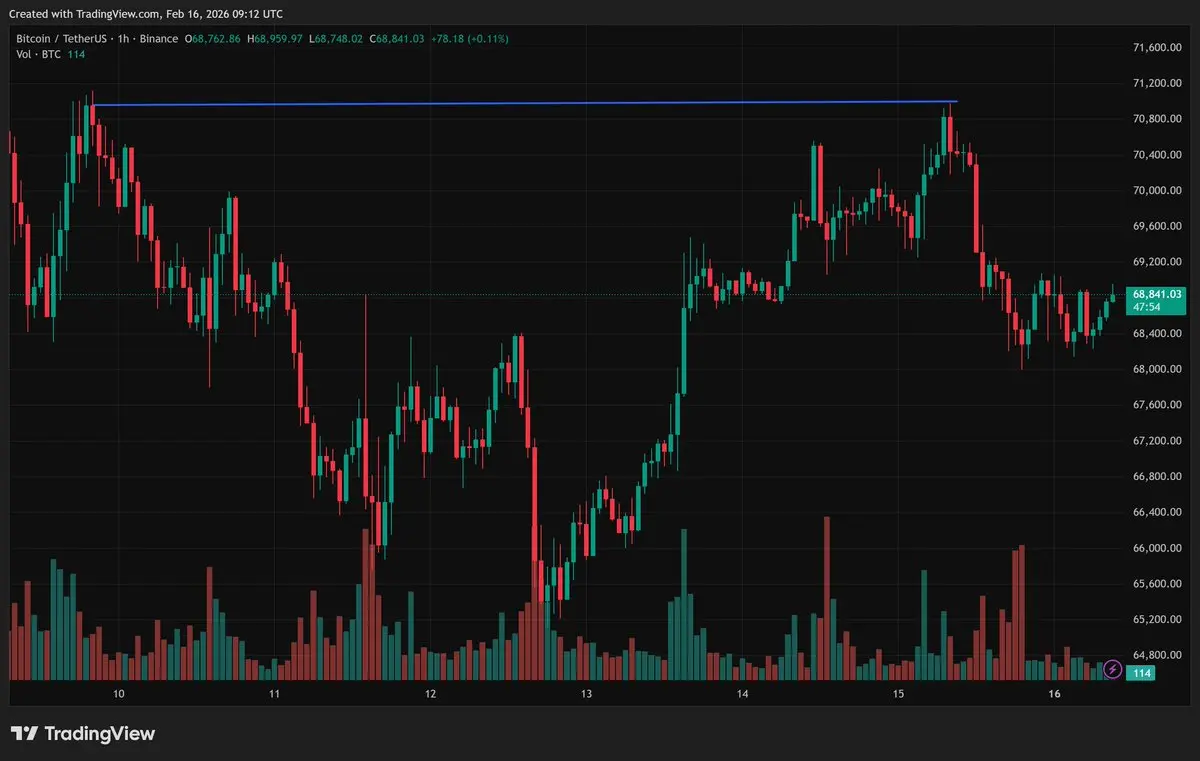Click price axis label 68,400.00
1200x761 pixels.
click(x=1158, y=334)
